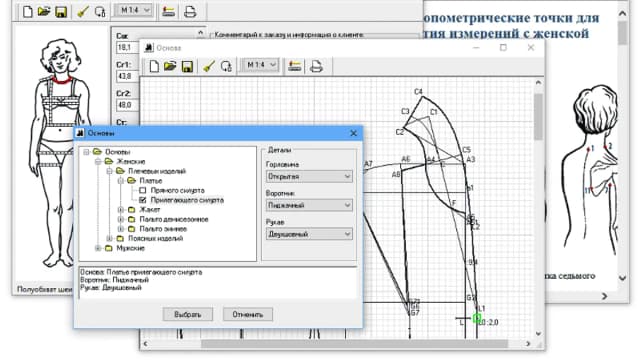Select the Жакет folder label in the tree
Image resolution: width=640 pixels, height=360 pixels.
(x=150, y=210)
